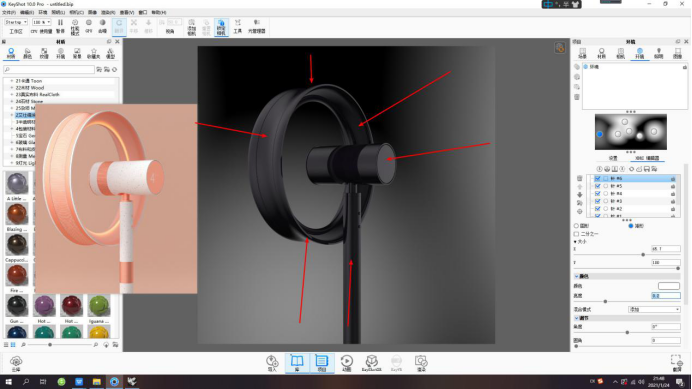Open the 100 % CPU usage dropdown
The width and height of the screenshot is (692, 389).
(x=41, y=22)
